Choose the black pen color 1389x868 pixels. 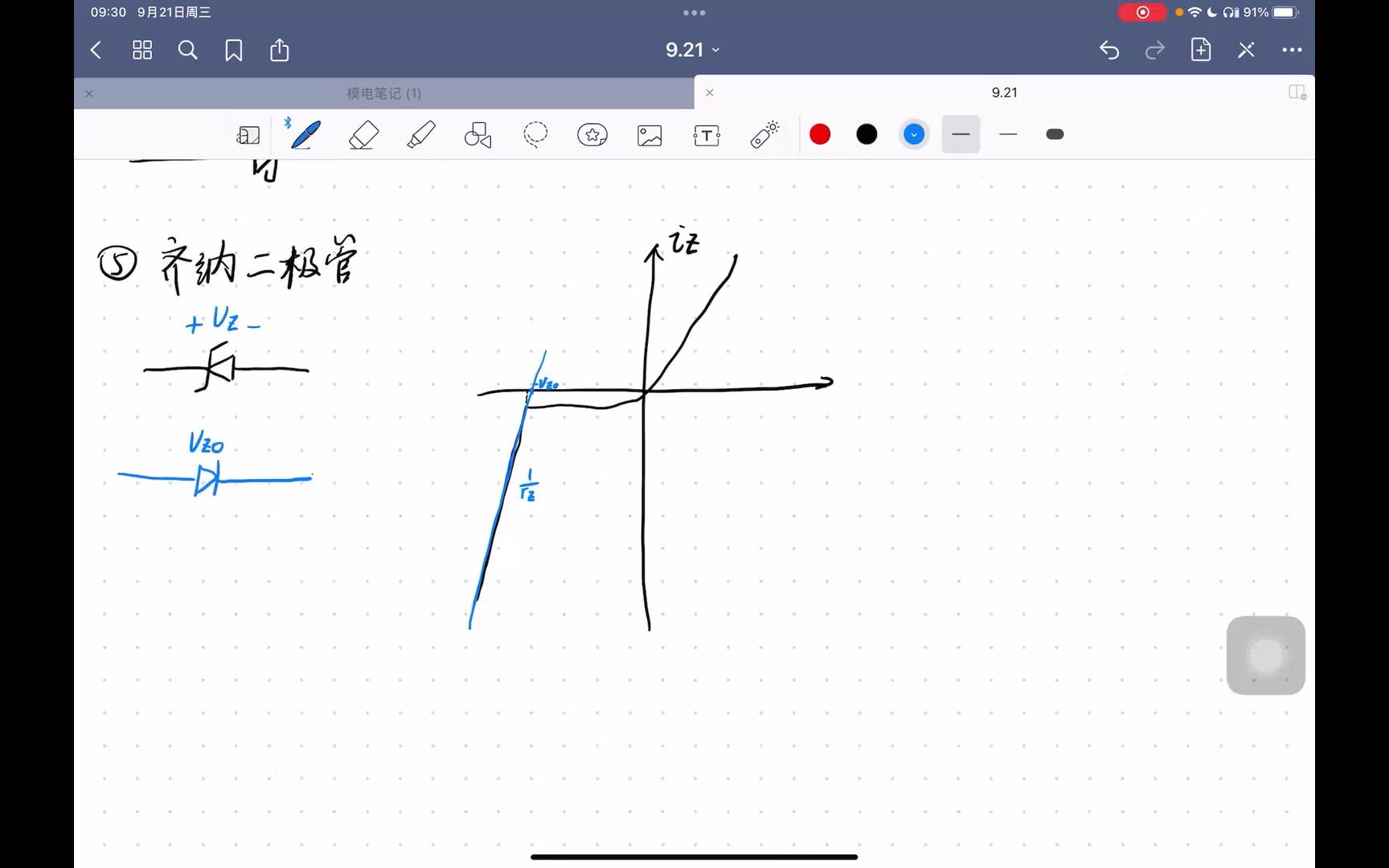867,134
